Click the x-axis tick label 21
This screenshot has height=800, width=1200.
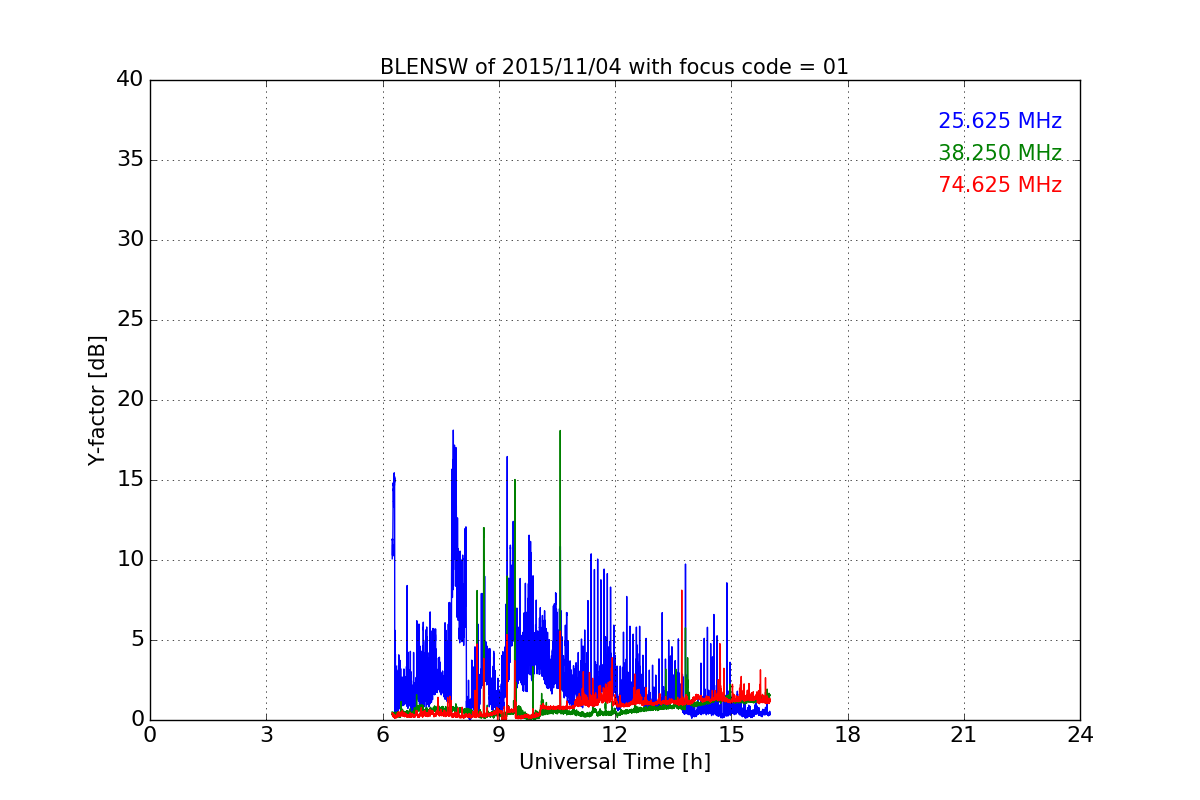tap(964, 735)
